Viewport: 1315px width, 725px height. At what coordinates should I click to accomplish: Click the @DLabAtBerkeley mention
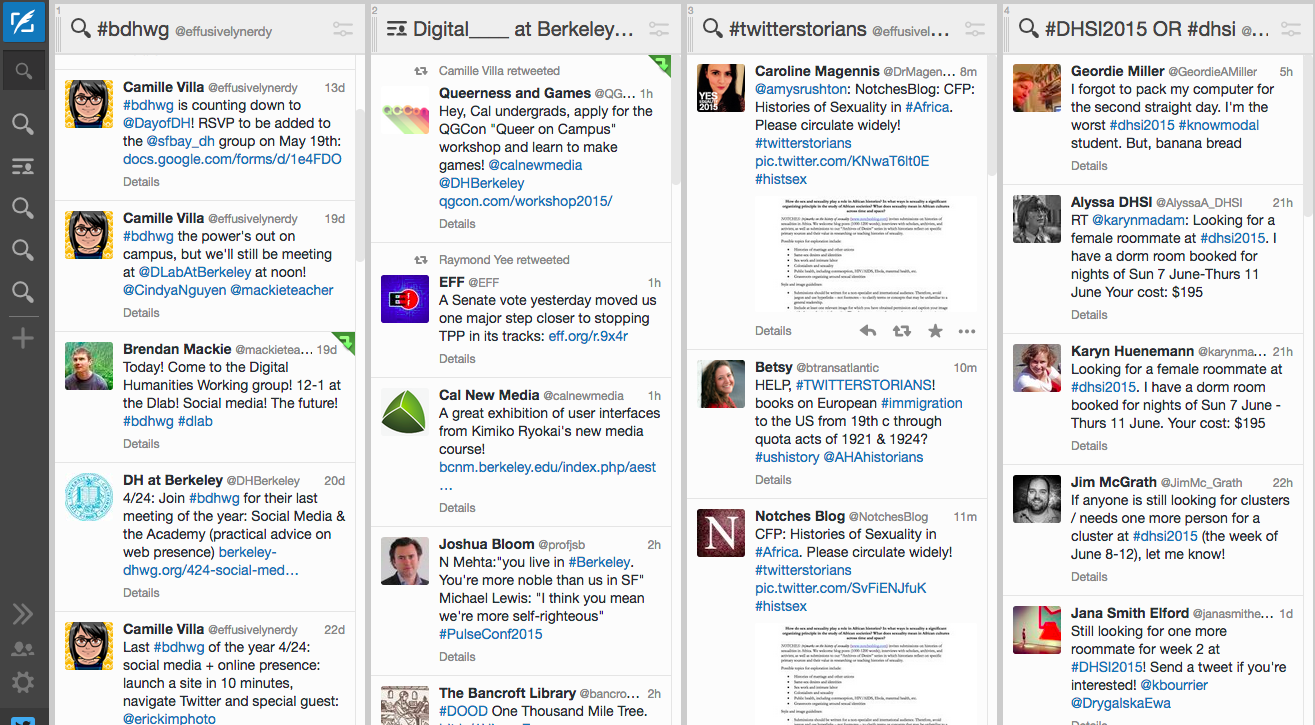189,272
